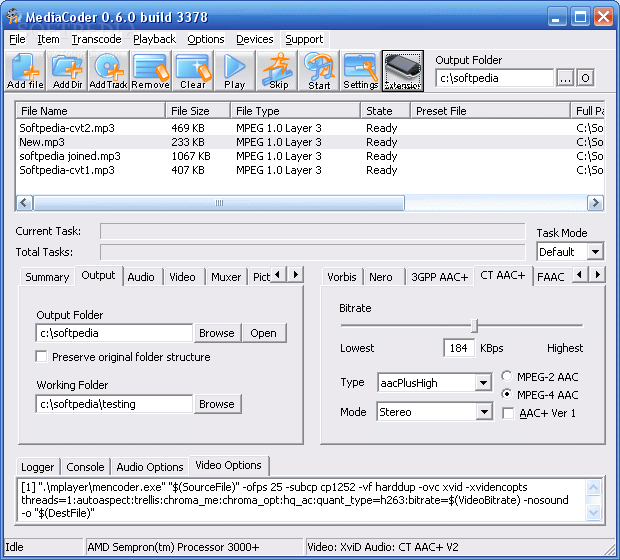Open the Playback menu
620x560 pixels.
[x=155, y=39]
